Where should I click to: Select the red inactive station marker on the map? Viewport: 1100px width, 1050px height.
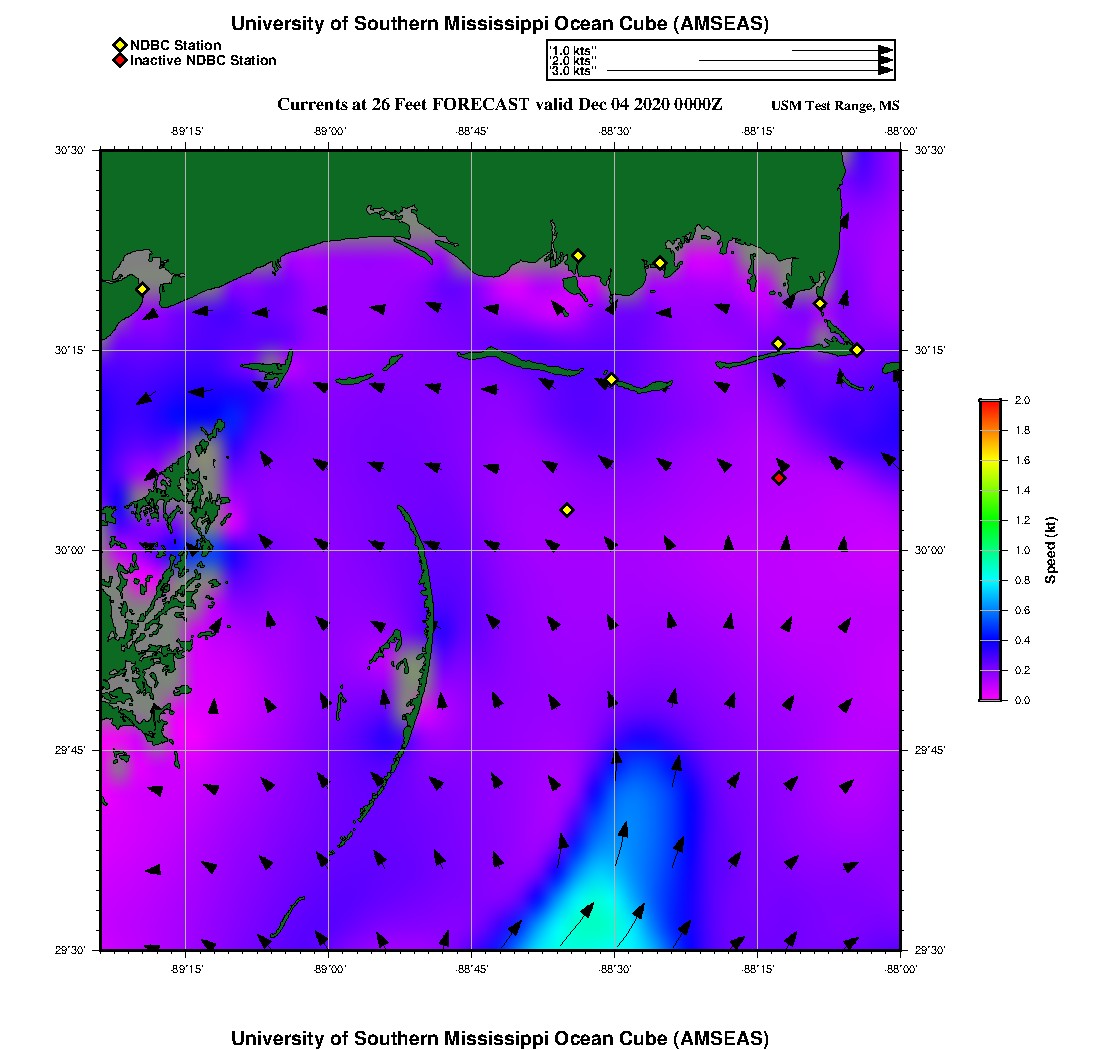click(779, 478)
